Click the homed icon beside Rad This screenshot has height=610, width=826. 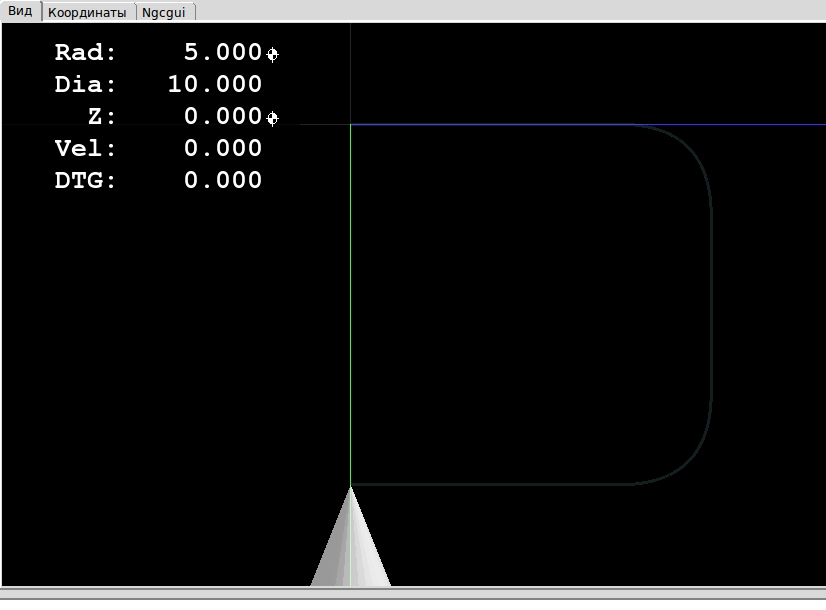coord(272,54)
